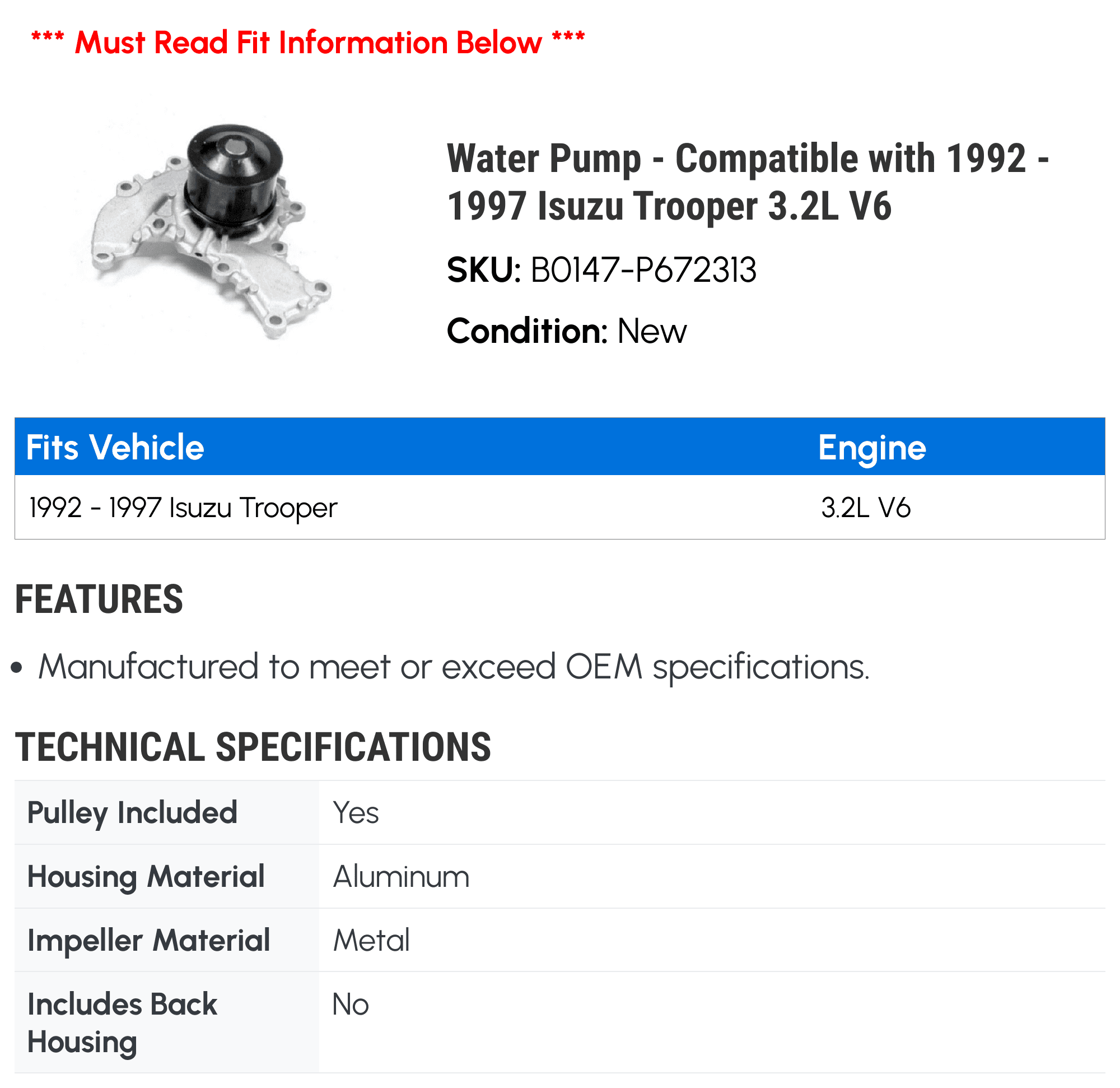Click the TECHNICAL SPECIFICATIONS heading
Image resolution: width=1120 pixels, height=1088 pixels.
coord(253,747)
